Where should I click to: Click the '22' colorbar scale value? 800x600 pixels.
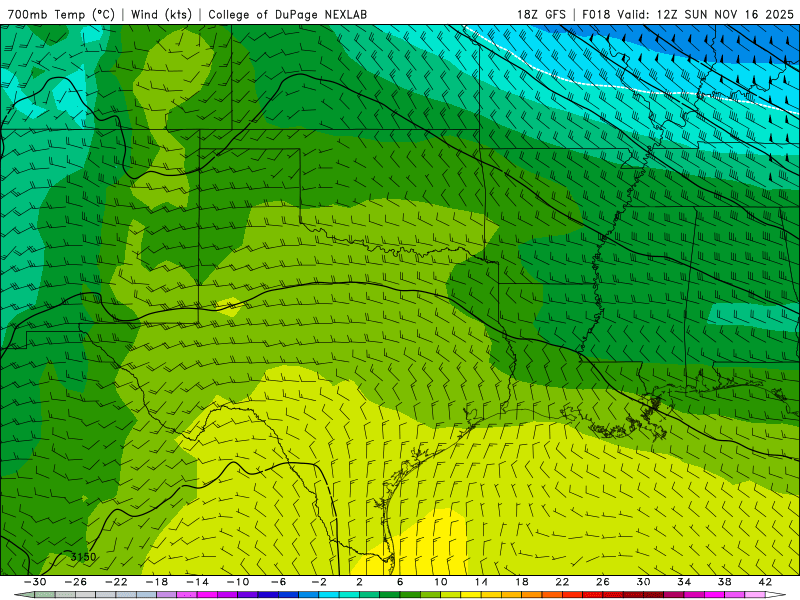(x=562, y=582)
